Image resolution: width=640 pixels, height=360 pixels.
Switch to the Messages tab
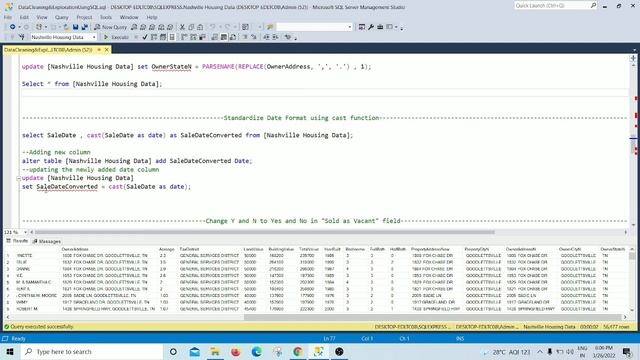point(47,241)
